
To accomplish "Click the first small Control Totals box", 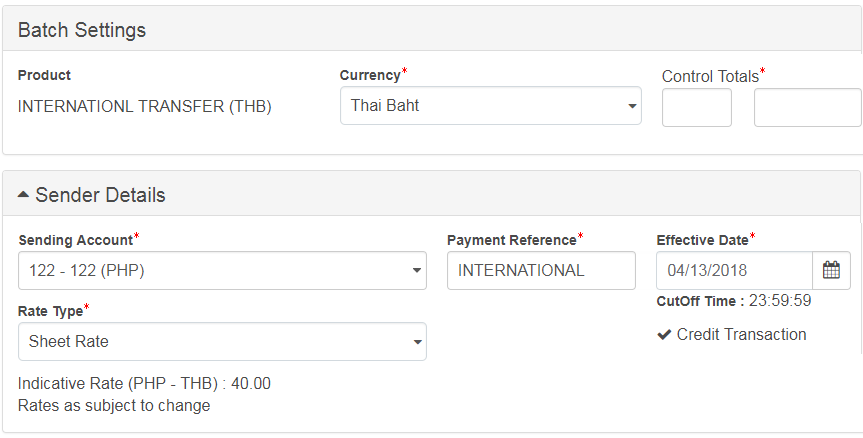I will coord(697,108).
